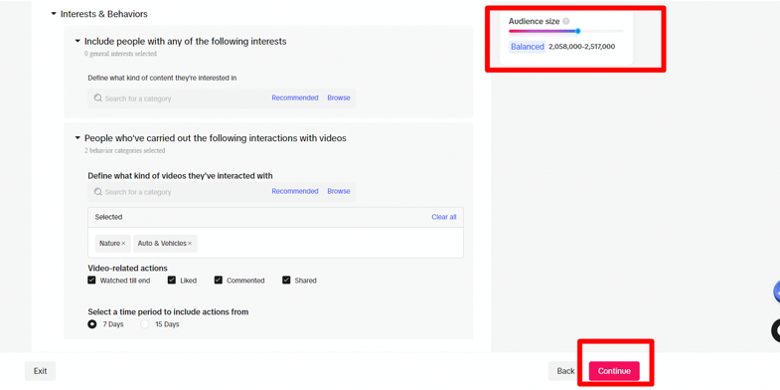Uncheck the Commented checkbox
The width and height of the screenshot is (780, 390).
click(218, 281)
